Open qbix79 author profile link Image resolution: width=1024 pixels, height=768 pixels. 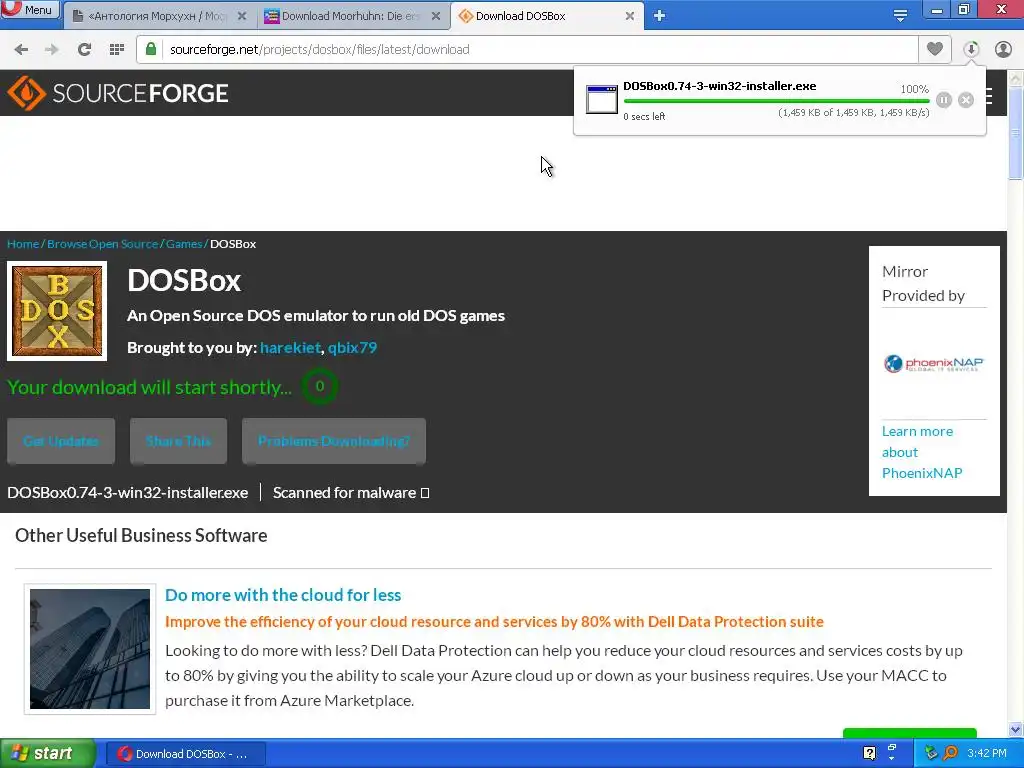(x=353, y=347)
